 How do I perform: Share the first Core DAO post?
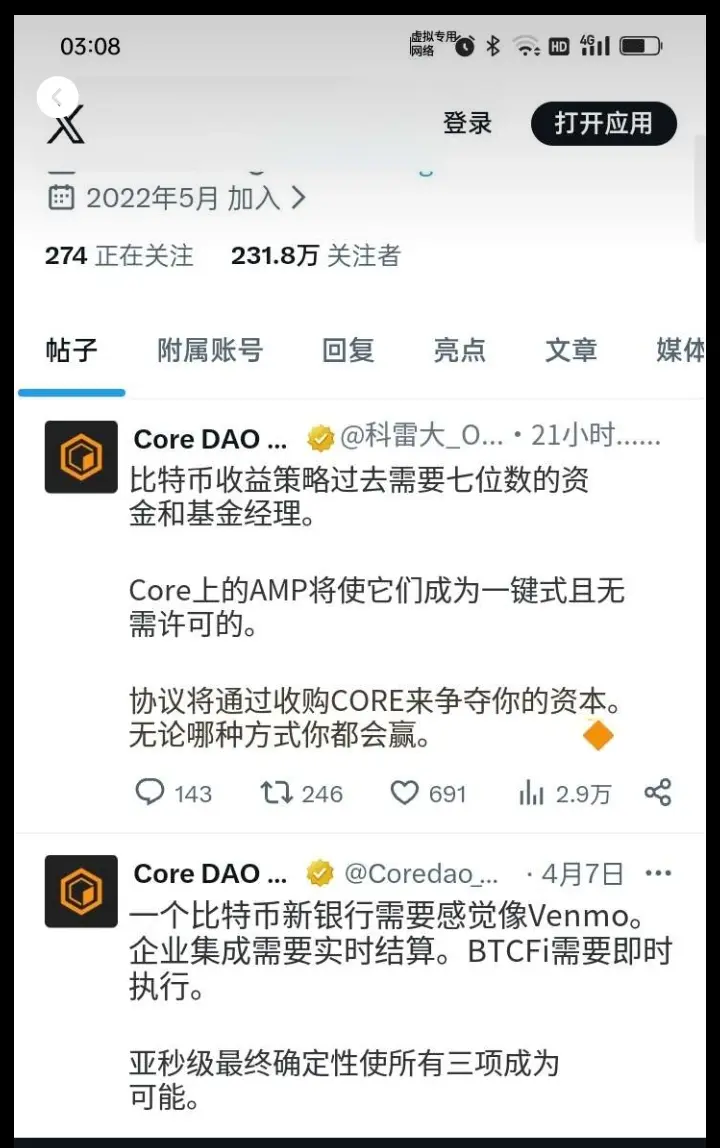pos(658,792)
